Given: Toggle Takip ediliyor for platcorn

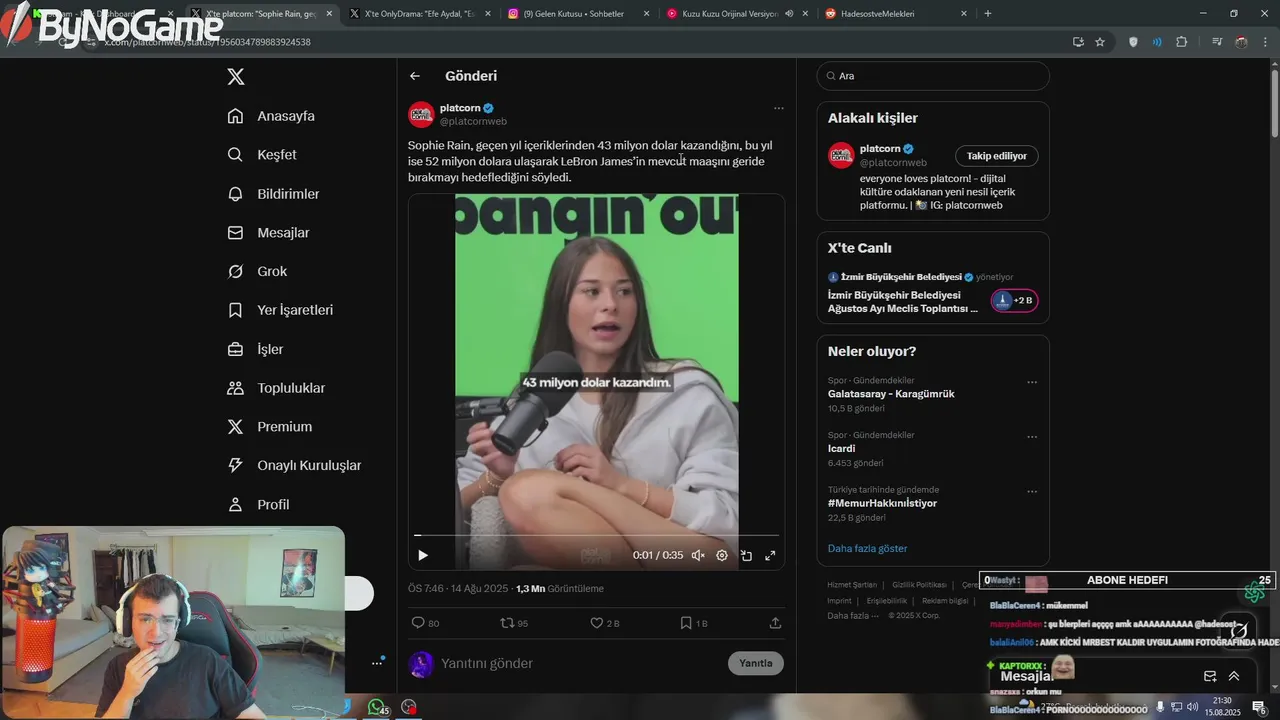Looking at the screenshot, I should (997, 156).
